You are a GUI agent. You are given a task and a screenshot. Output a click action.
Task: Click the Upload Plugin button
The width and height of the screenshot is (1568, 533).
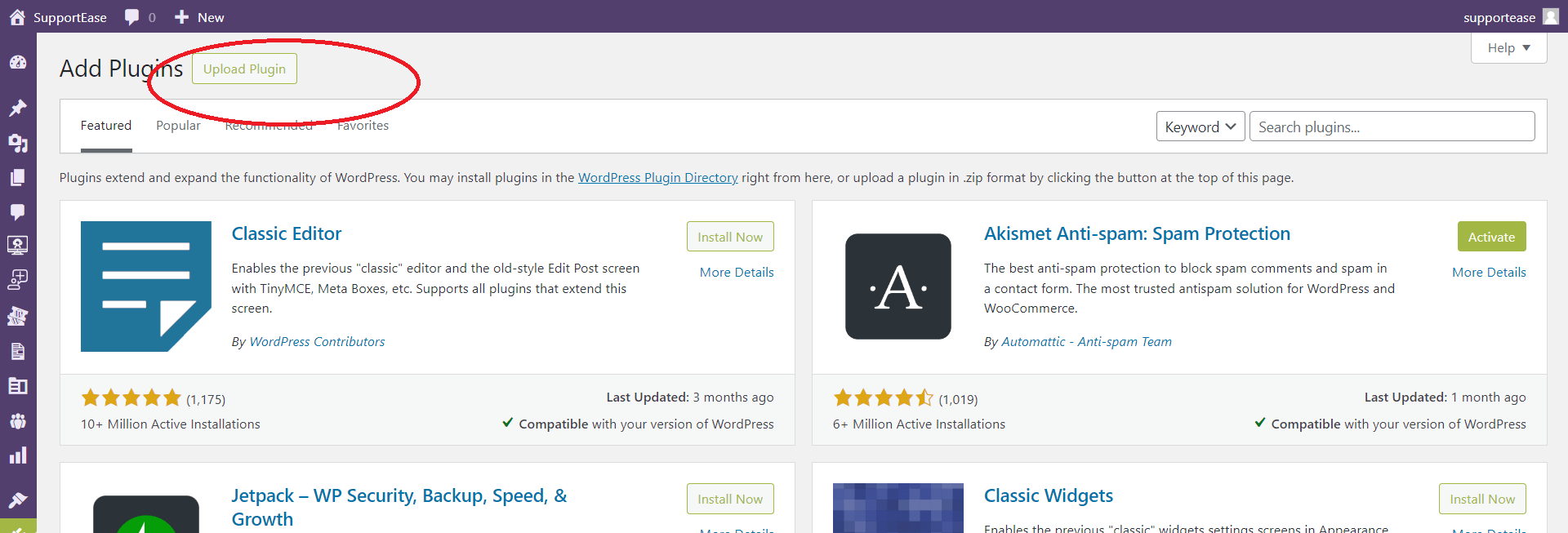click(x=244, y=69)
